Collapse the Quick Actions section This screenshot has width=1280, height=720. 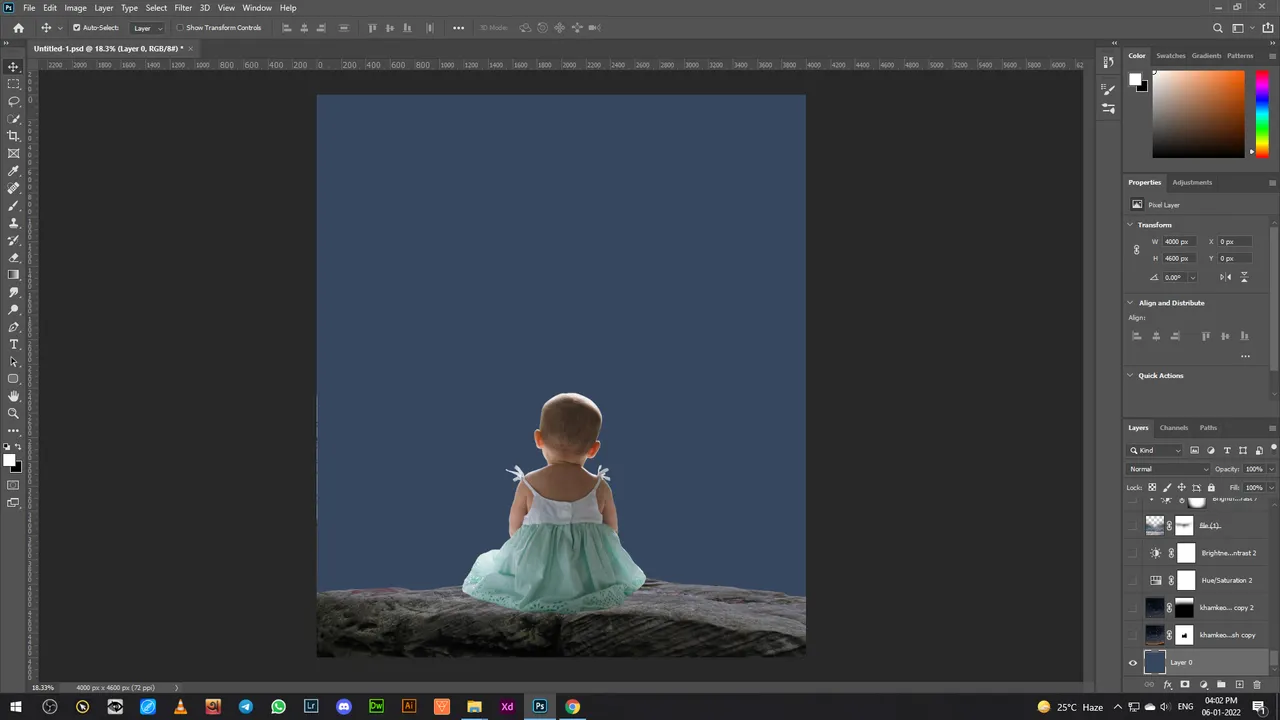coord(1131,376)
